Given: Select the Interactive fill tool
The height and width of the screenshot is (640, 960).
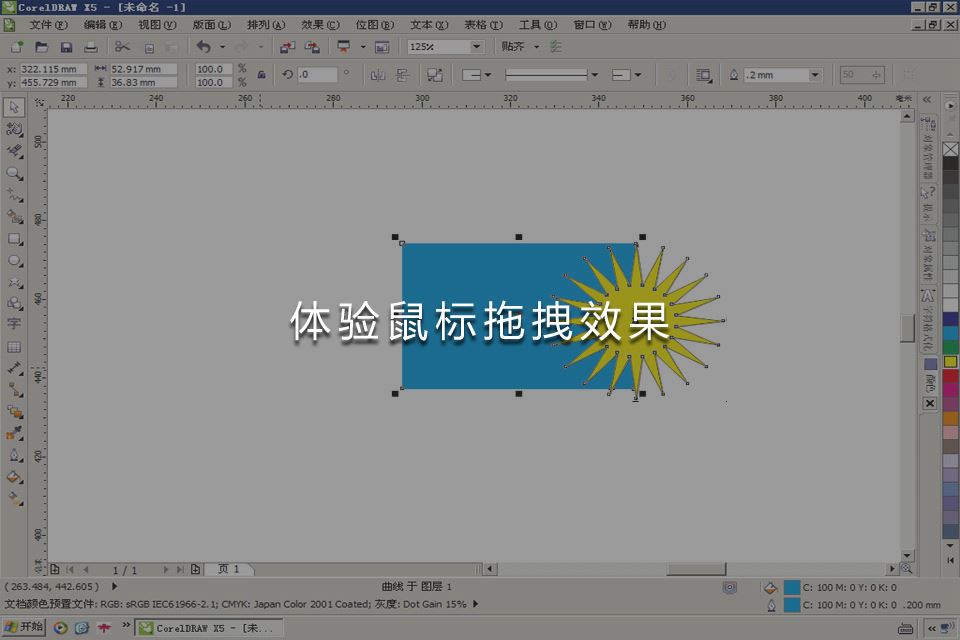Looking at the screenshot, I should pos(14,499).
